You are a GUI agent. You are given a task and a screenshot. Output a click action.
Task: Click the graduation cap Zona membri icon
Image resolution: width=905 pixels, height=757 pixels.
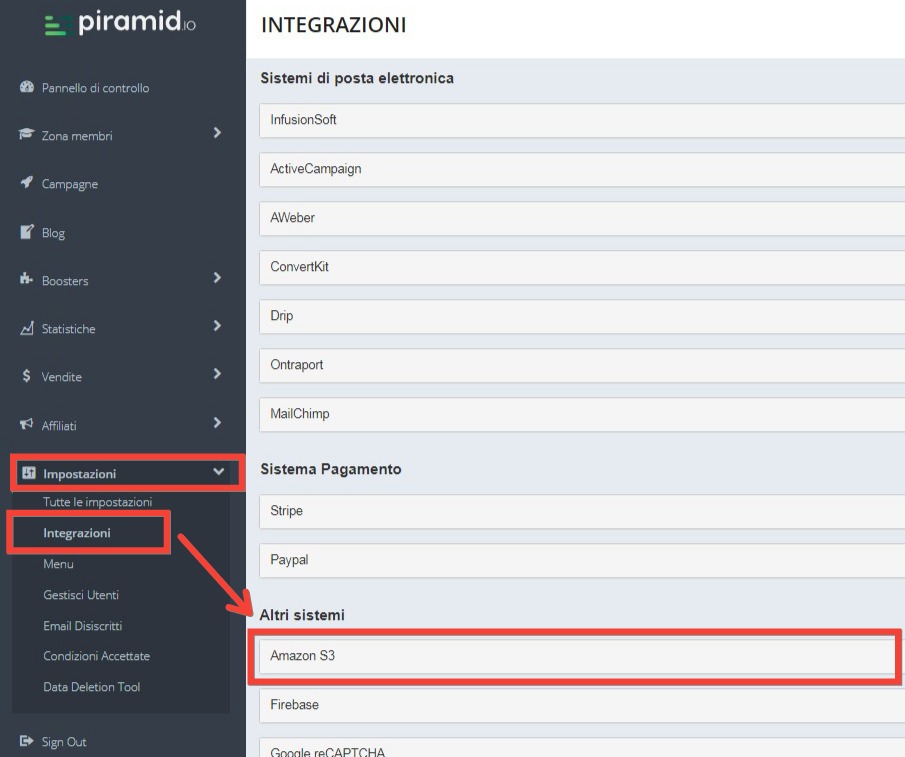coord(27,134)
